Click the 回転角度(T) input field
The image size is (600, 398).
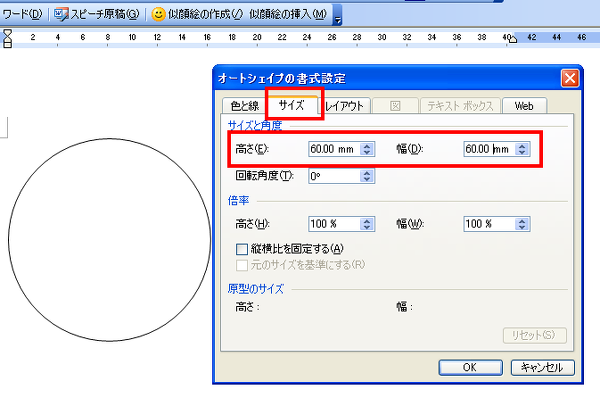pyautogui.click(x=334, y=176)
